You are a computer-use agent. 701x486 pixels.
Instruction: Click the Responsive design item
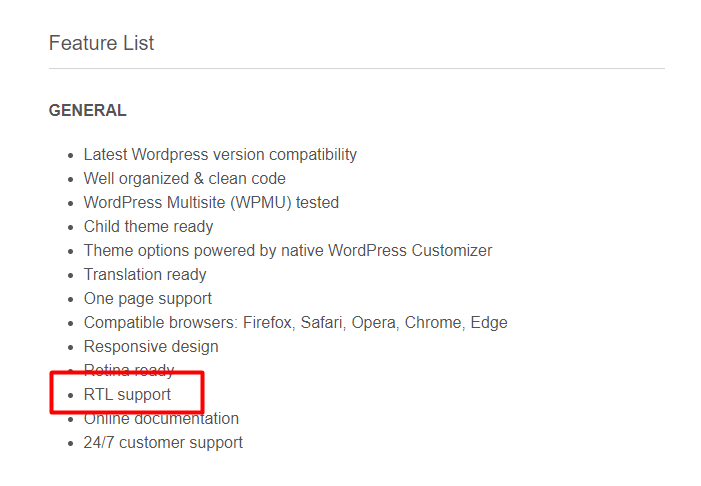(x=151, y=347)
